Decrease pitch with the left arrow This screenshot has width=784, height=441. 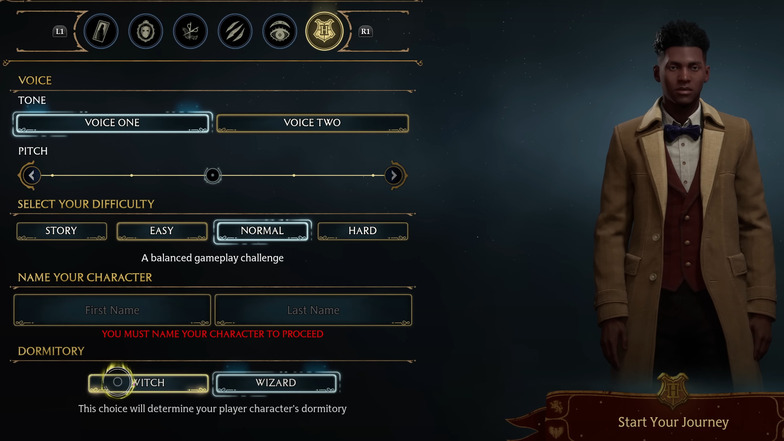click(32, 176)
